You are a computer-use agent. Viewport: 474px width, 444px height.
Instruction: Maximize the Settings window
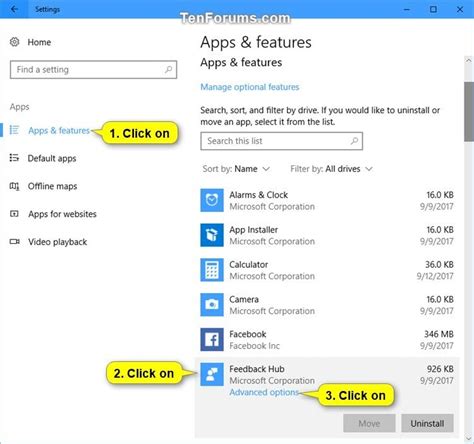433,9
